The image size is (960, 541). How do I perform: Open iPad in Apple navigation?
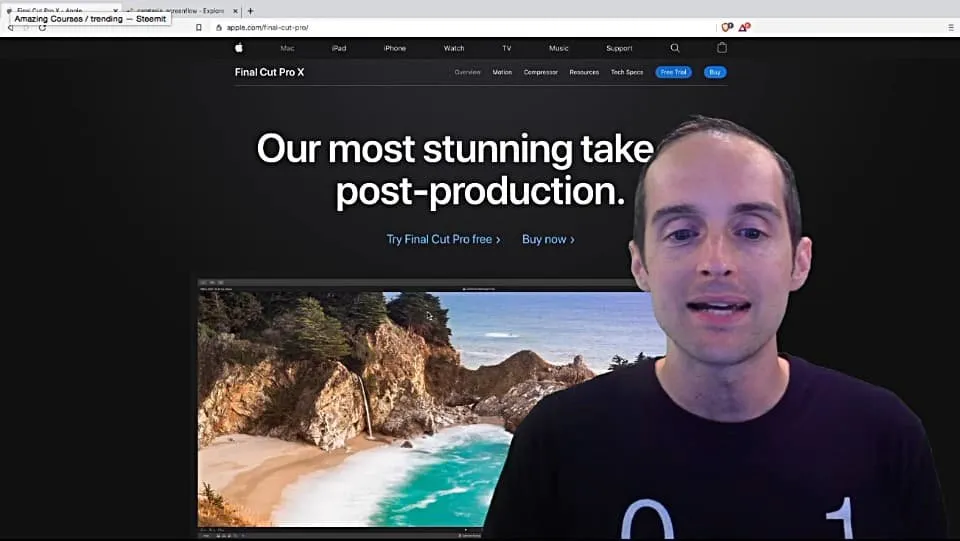(339, 48)
